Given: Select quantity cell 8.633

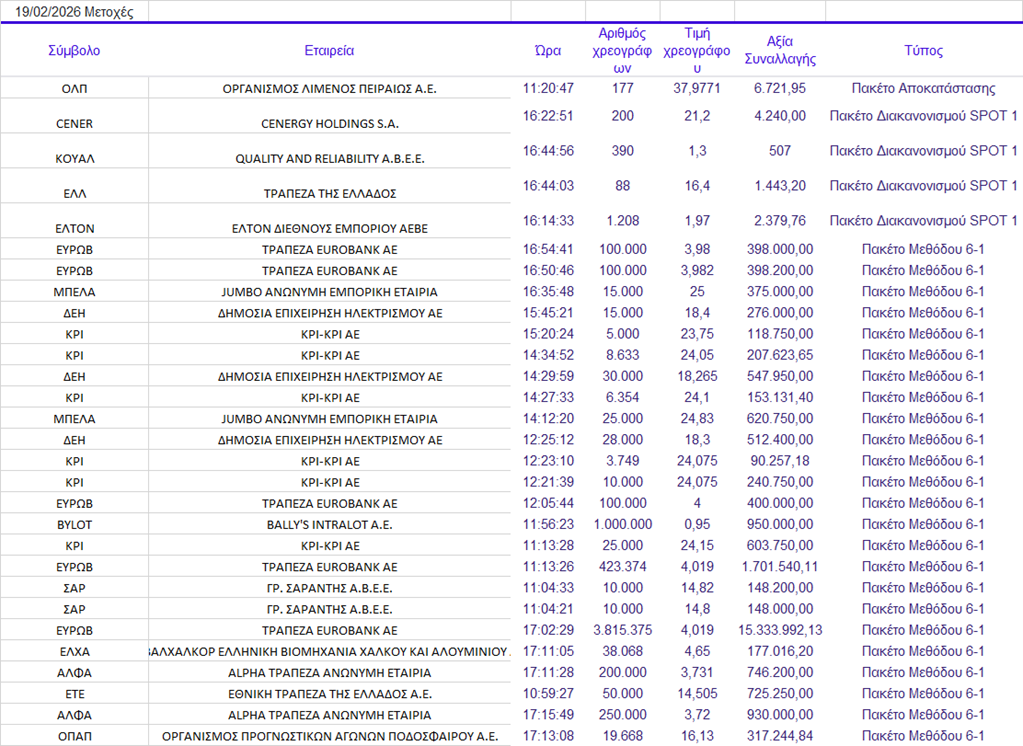Looking at the screenshot, I should 622,355.
